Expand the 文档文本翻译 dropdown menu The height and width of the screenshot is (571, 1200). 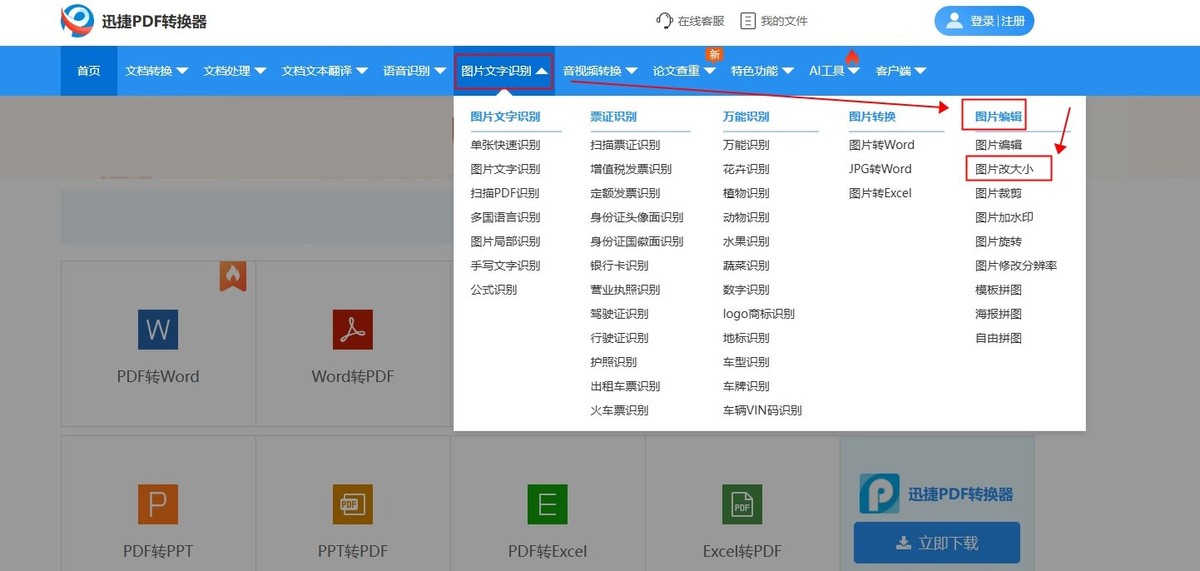(324, 71)
